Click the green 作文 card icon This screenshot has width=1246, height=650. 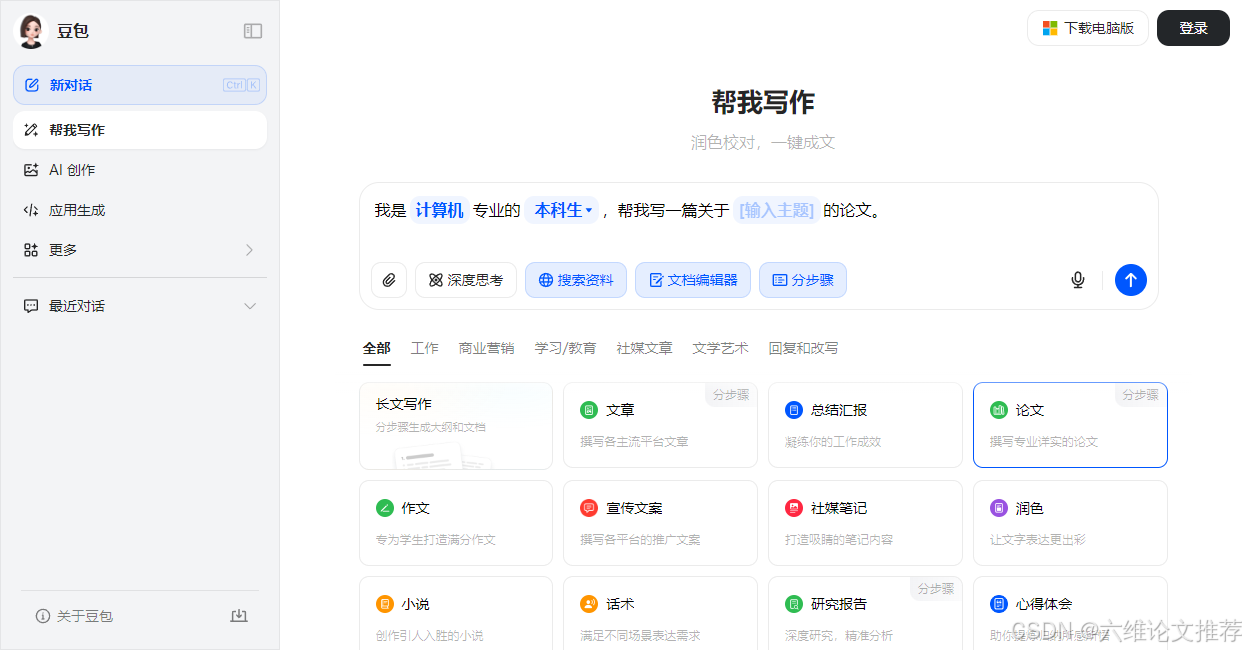385,508
